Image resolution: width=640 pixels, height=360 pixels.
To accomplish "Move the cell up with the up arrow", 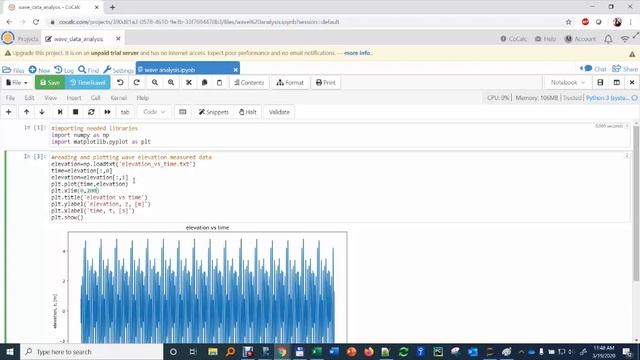I will pos(27,112).
